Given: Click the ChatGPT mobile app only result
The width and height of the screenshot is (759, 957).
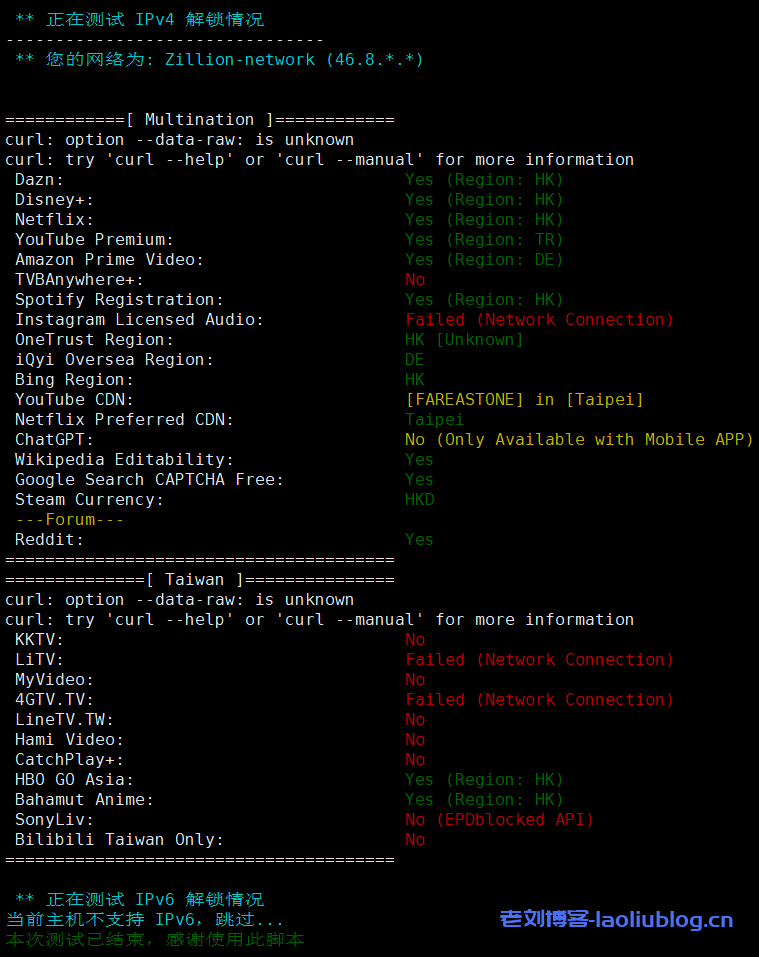Looking at the screenshot, I should point(579,440).
